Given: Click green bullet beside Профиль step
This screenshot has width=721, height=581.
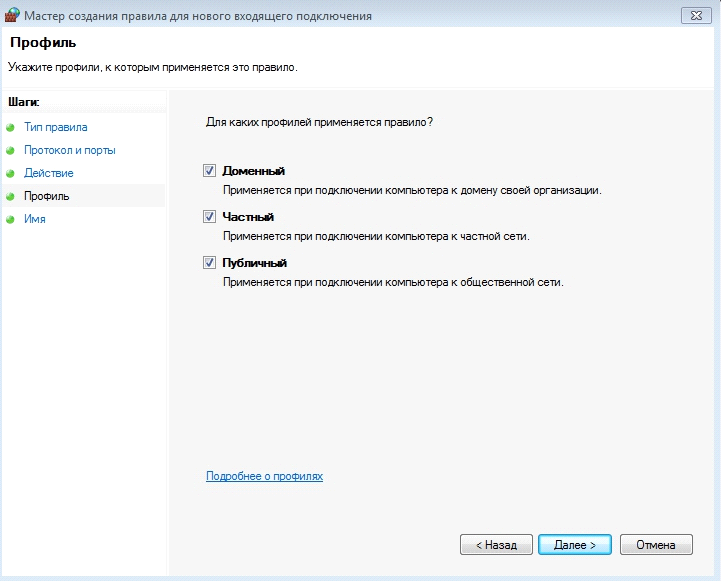Looking at the screenshot, I should [x=11, y=196].
